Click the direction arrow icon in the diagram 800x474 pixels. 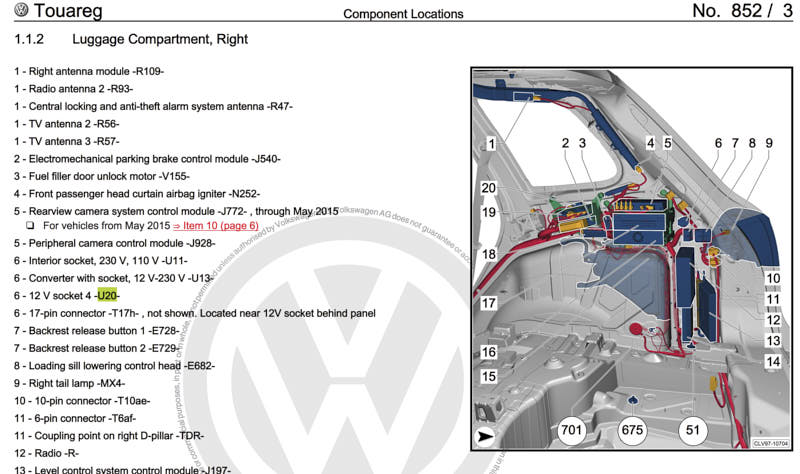[x=485, y=436]
